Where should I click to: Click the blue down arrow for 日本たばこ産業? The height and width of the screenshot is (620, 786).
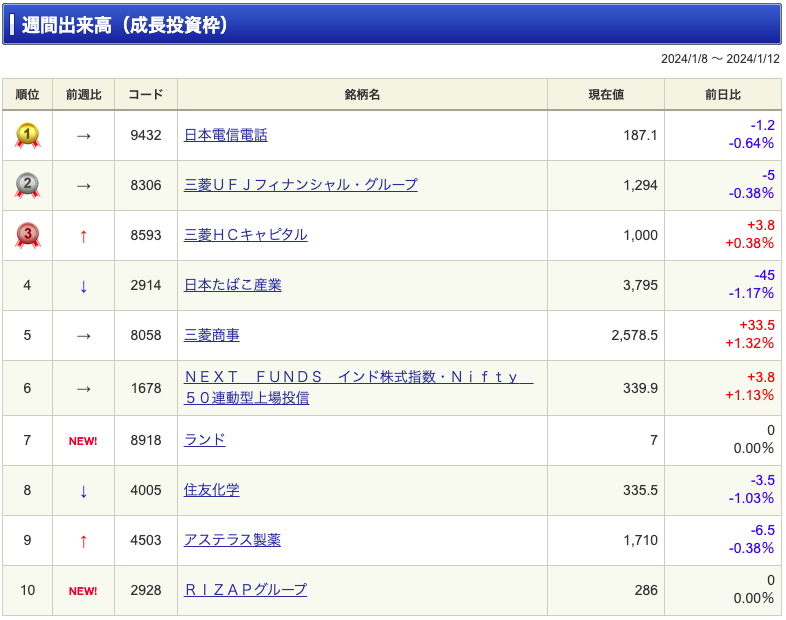click(84, 286)
